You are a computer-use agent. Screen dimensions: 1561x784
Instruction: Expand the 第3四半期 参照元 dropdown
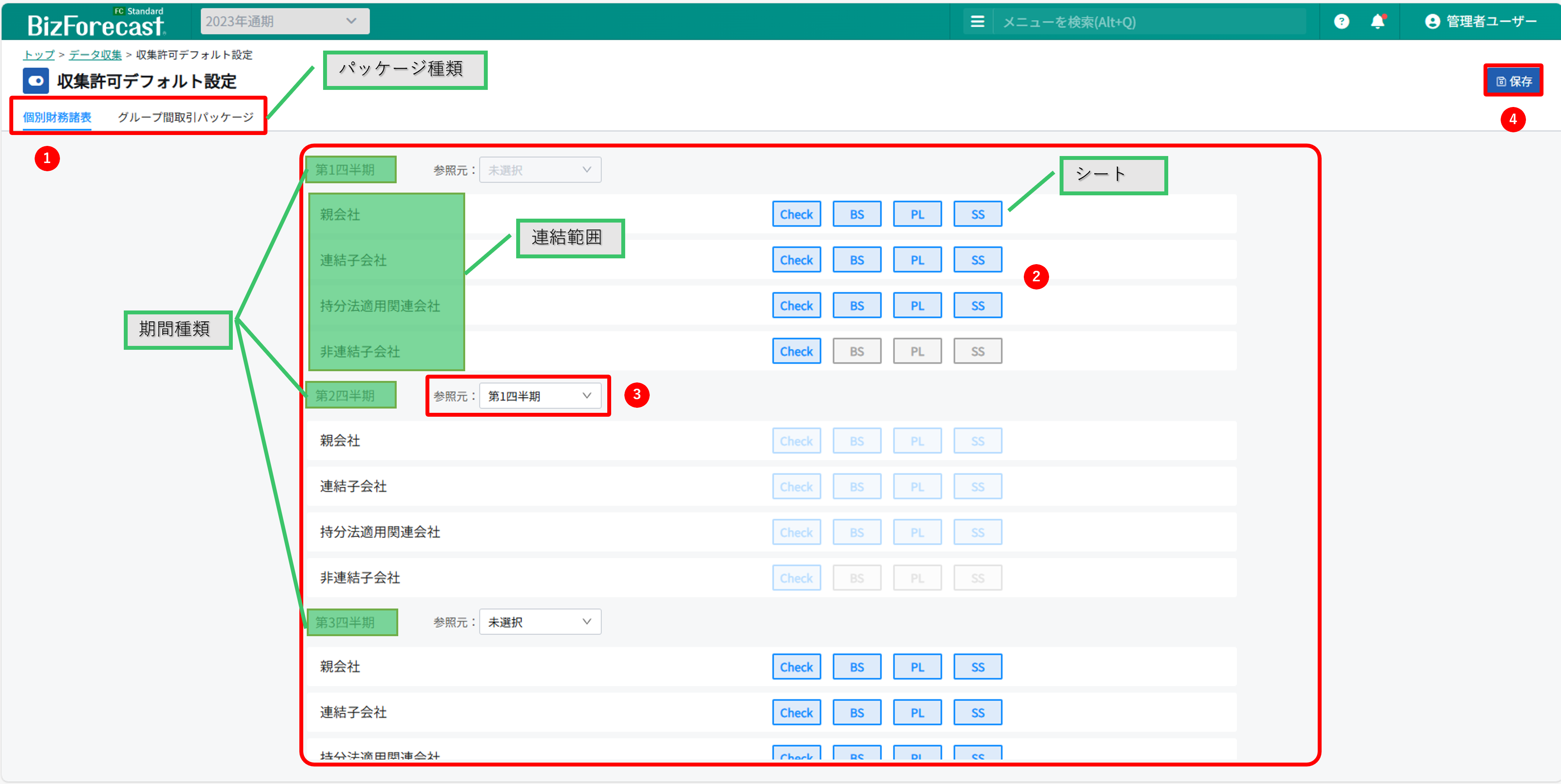539,622
